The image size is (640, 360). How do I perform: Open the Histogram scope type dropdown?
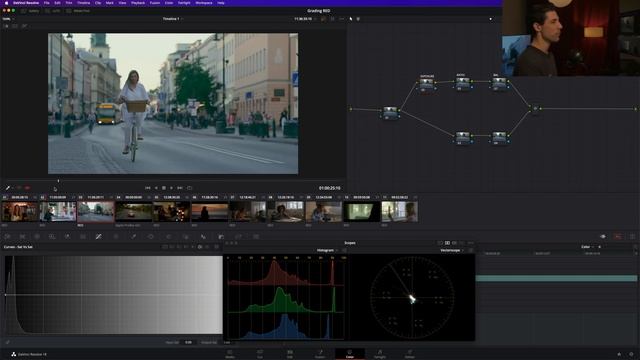[327, 250]
